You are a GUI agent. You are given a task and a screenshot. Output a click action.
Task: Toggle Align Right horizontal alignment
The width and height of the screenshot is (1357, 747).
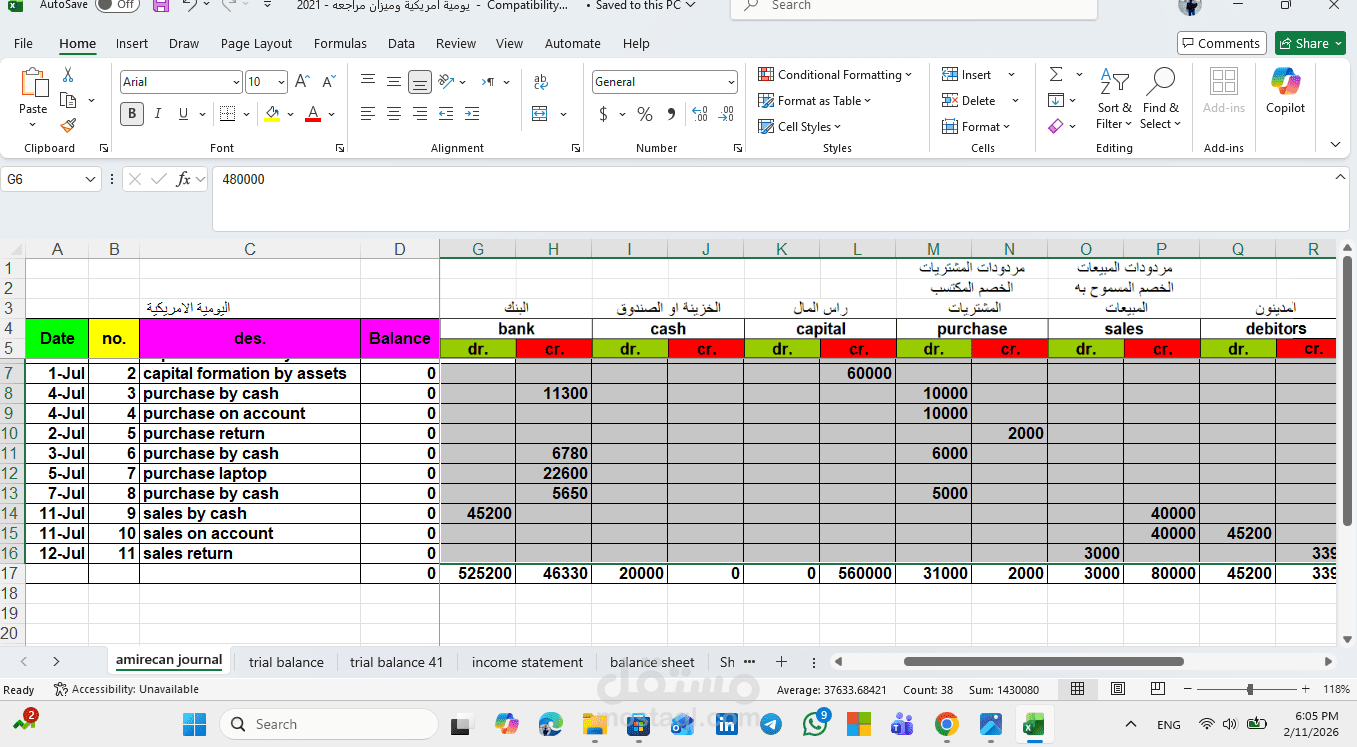(420, 114)
